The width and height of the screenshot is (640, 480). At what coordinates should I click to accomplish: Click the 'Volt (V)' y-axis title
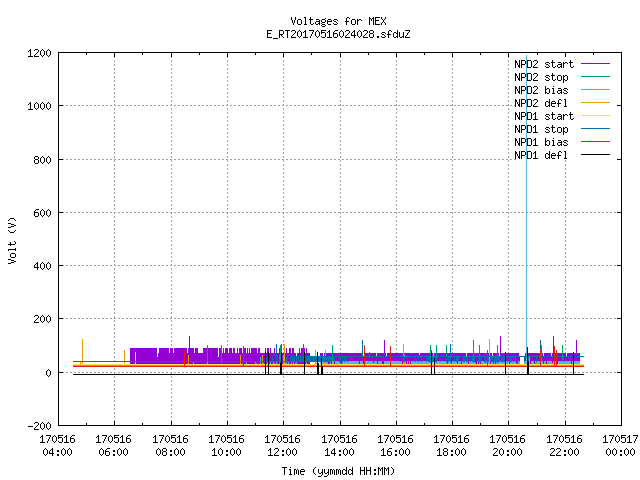click(x=12, y=240)
